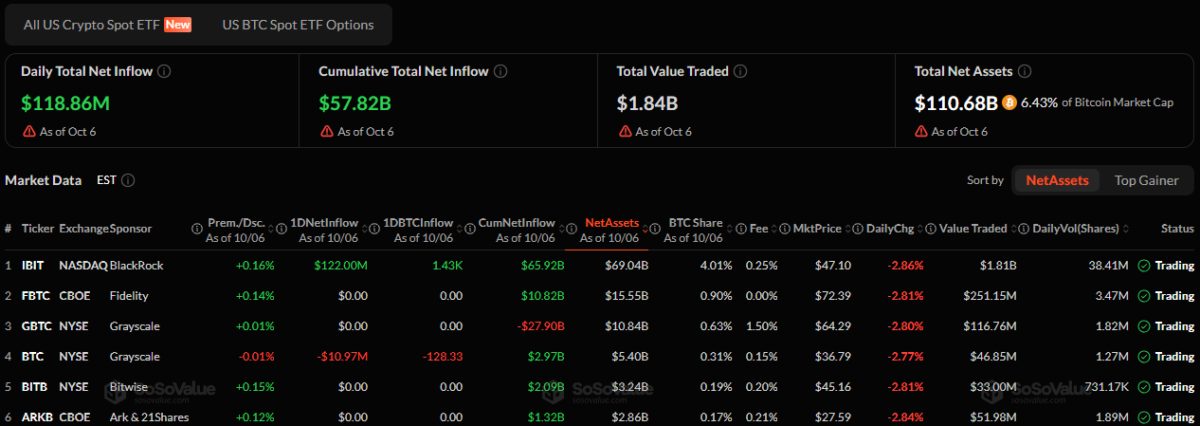Click sort arrows after DailyVol(Shares) header
Viewport: 1200px width, 426px height.
pyautogui.click(x=1125, y=229)
